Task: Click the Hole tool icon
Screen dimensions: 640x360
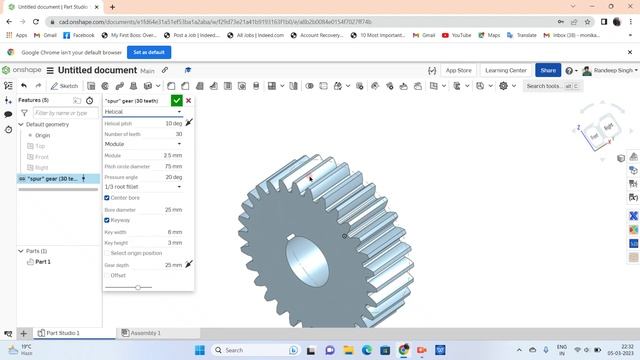Action: (x=242, y=86)
